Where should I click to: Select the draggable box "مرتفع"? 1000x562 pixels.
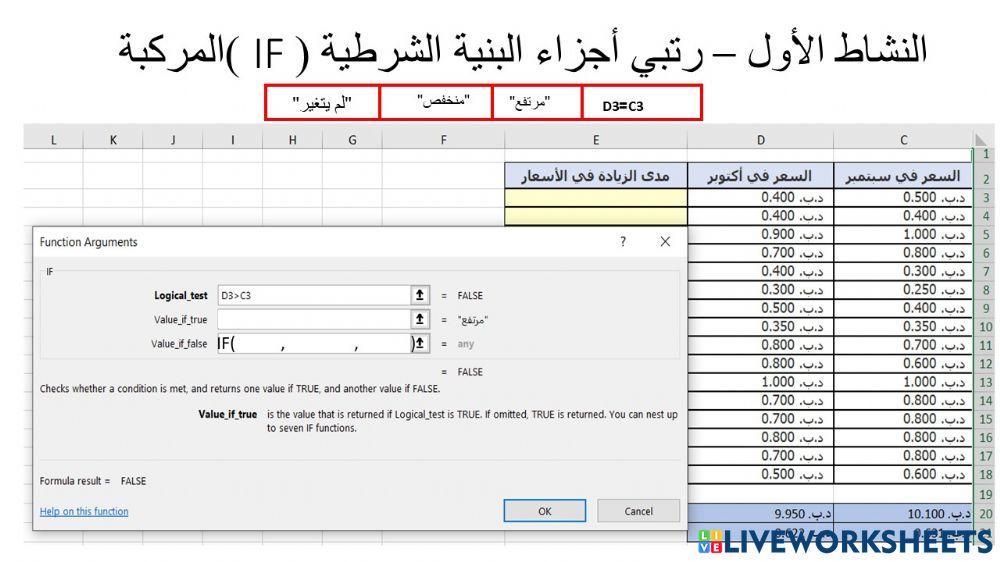pos(536,102)
